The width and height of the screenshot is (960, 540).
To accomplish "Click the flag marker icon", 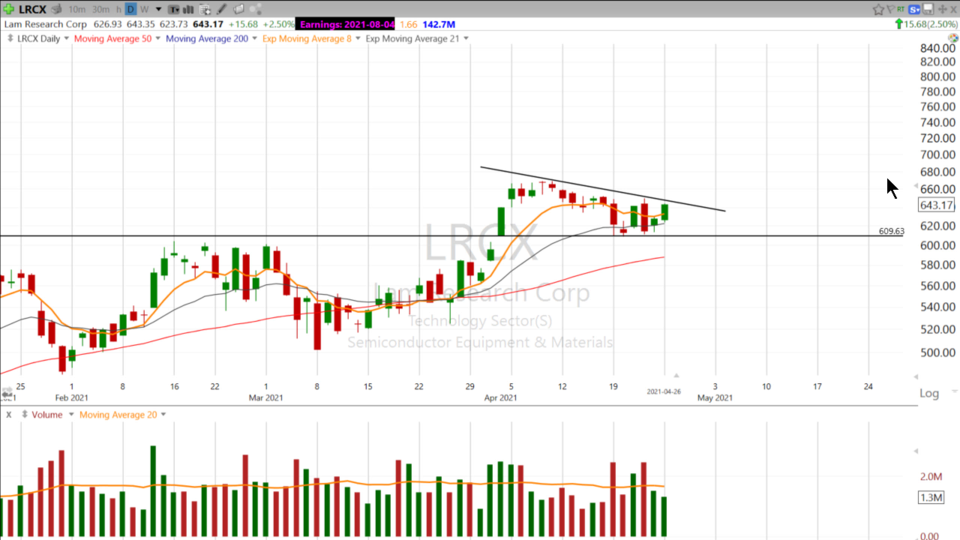I will tap(890, 9).
